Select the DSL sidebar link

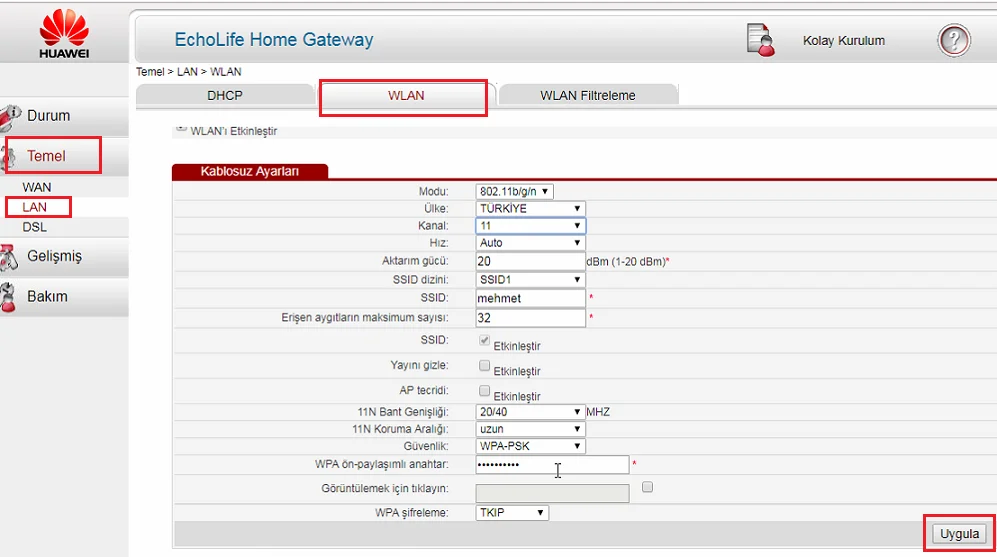pyautogui.click(x=35, y=227)
